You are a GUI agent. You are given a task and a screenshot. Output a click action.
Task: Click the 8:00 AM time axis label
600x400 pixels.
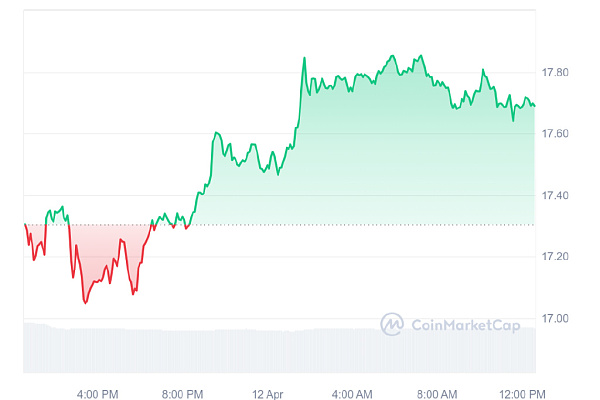click(x=437, y=392)
